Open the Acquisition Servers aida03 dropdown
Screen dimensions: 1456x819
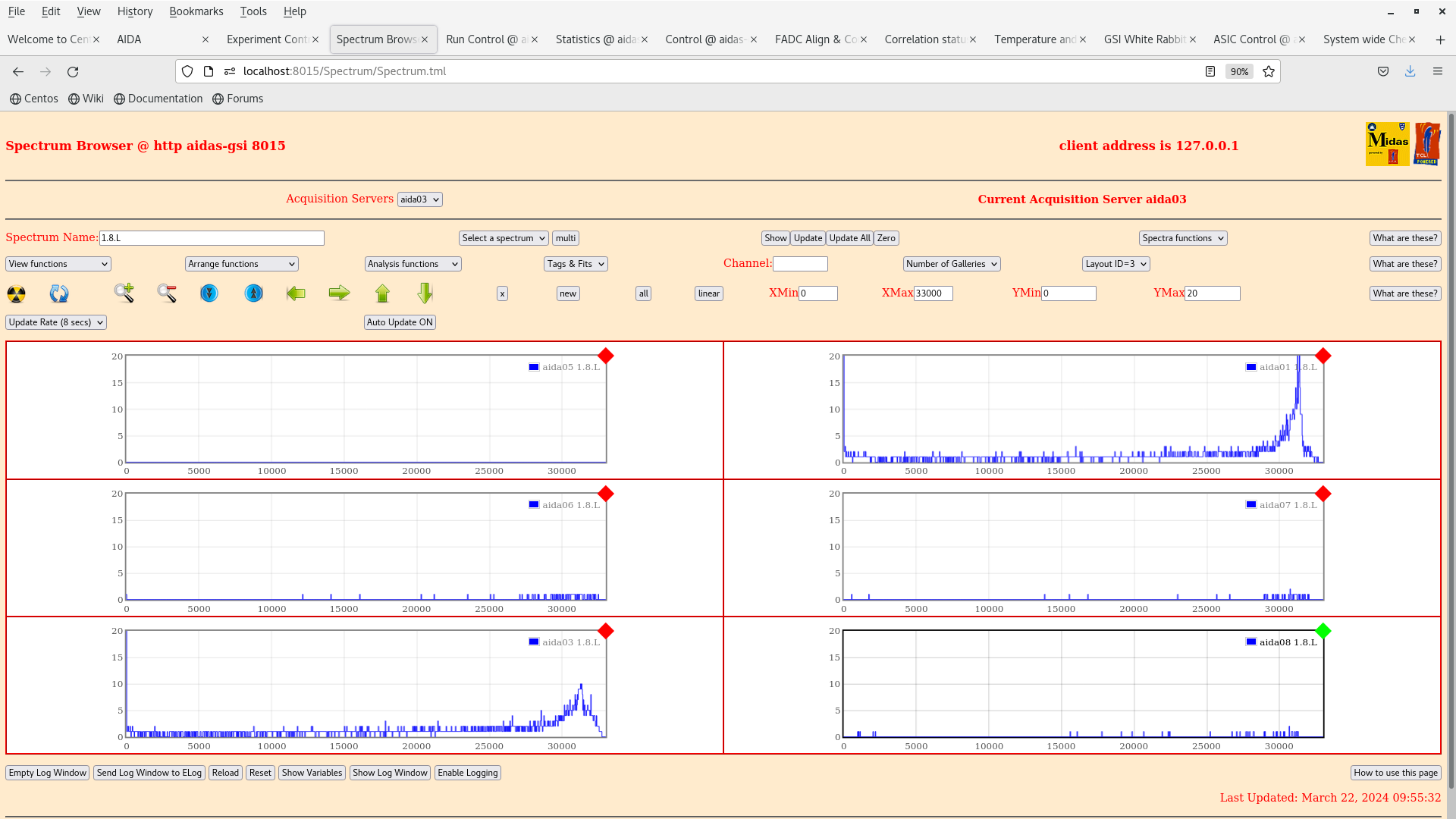pyautogui.click(x=419, y=199)
